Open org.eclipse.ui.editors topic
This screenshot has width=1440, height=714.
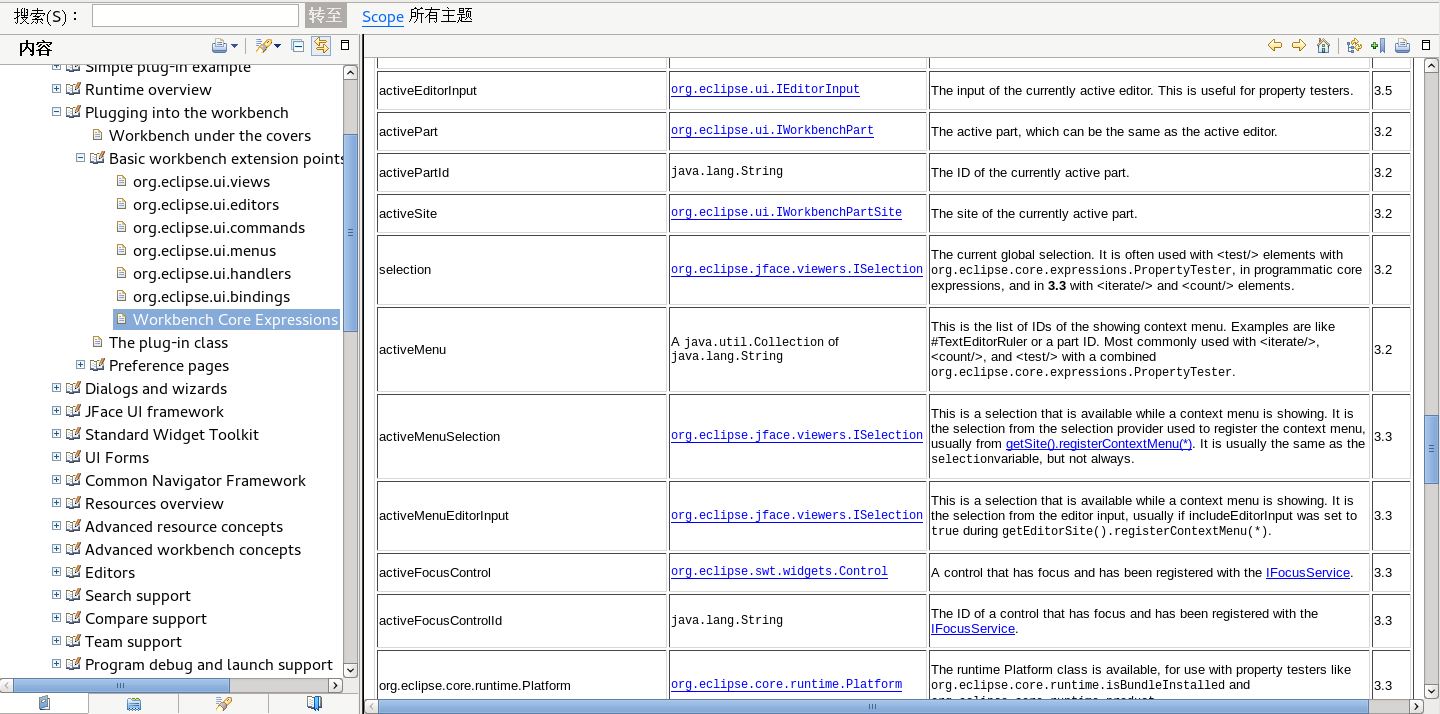206,204
